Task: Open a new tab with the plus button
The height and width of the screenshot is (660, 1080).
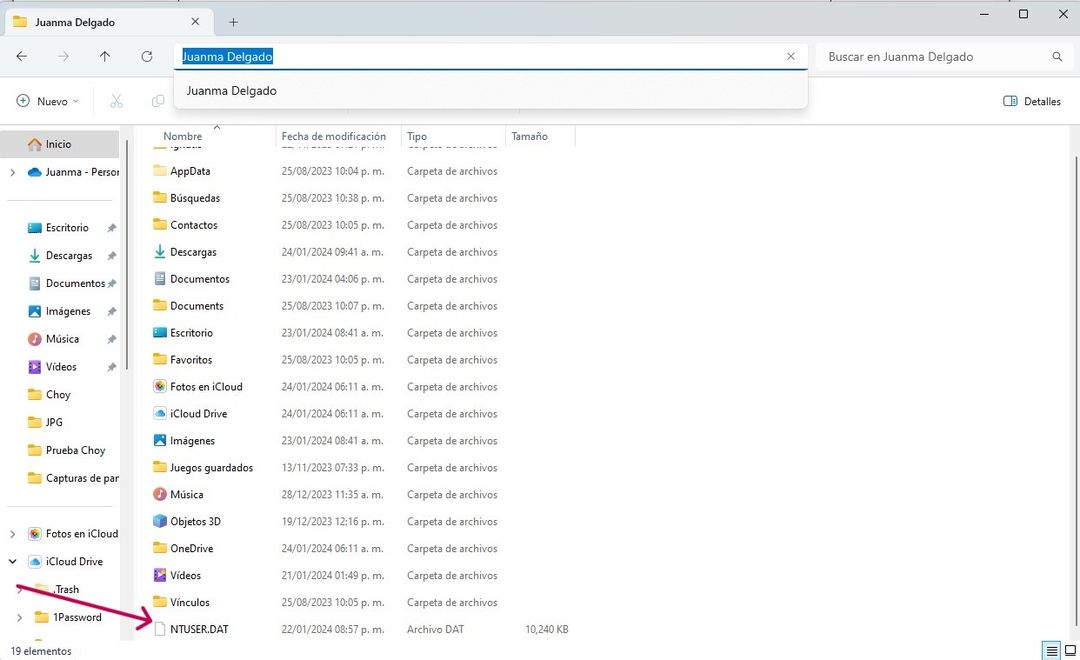Action: (x=233, y=21)
